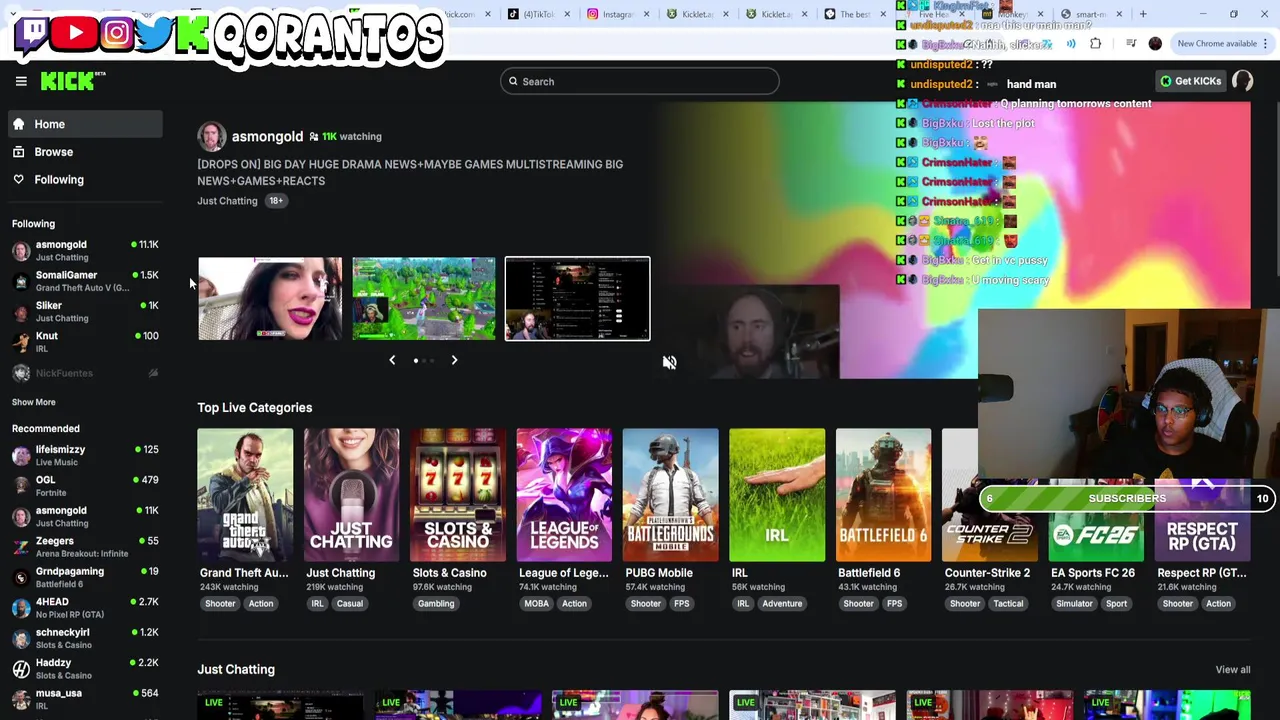Open Silker in the Following list
The width and height of the screenshot is (1280, 720).
[x=85, y=311]
